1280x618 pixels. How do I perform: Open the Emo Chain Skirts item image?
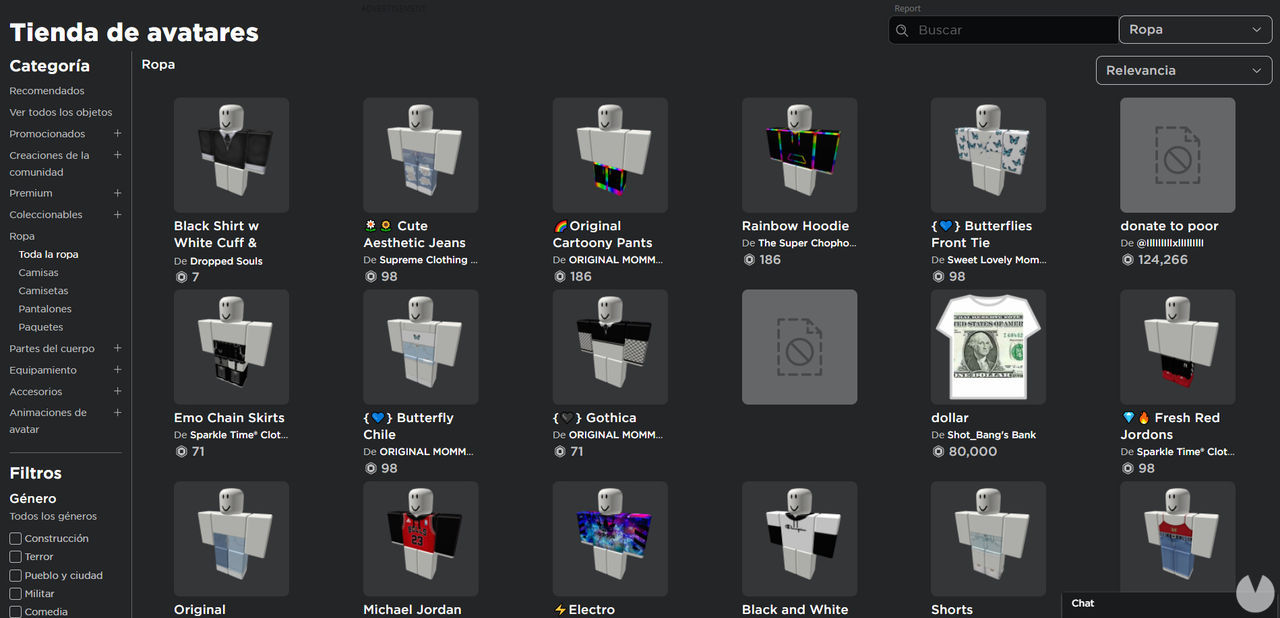pos(231,347)
